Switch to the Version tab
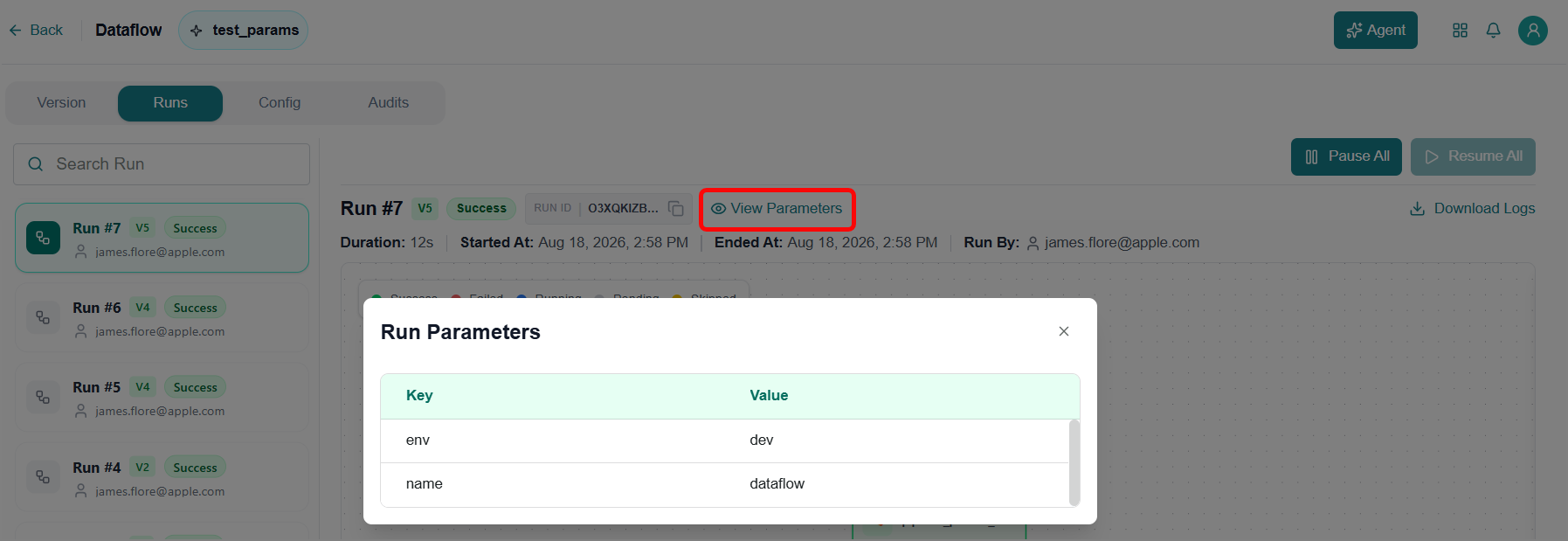The height and width of the screenshot is (541, 1568). 61,103
